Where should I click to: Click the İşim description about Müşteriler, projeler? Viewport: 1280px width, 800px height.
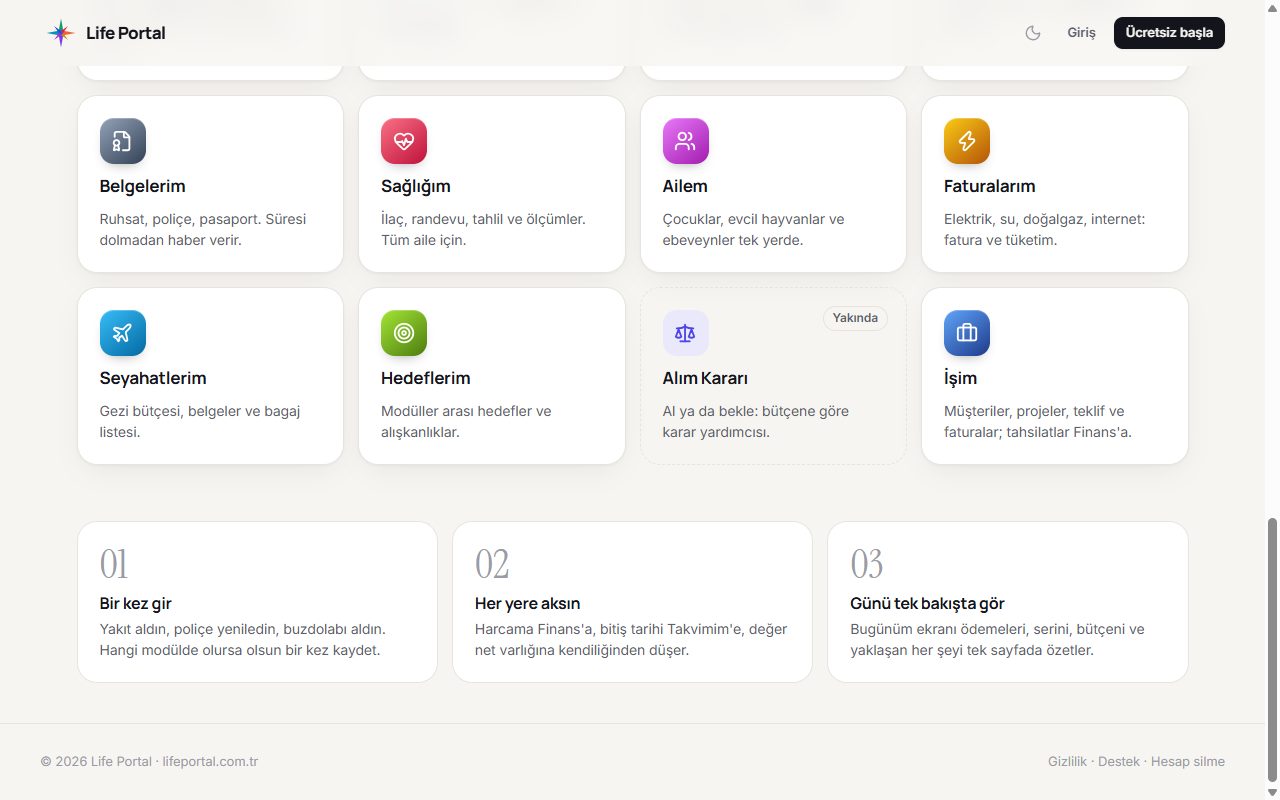coord(1038,422)
